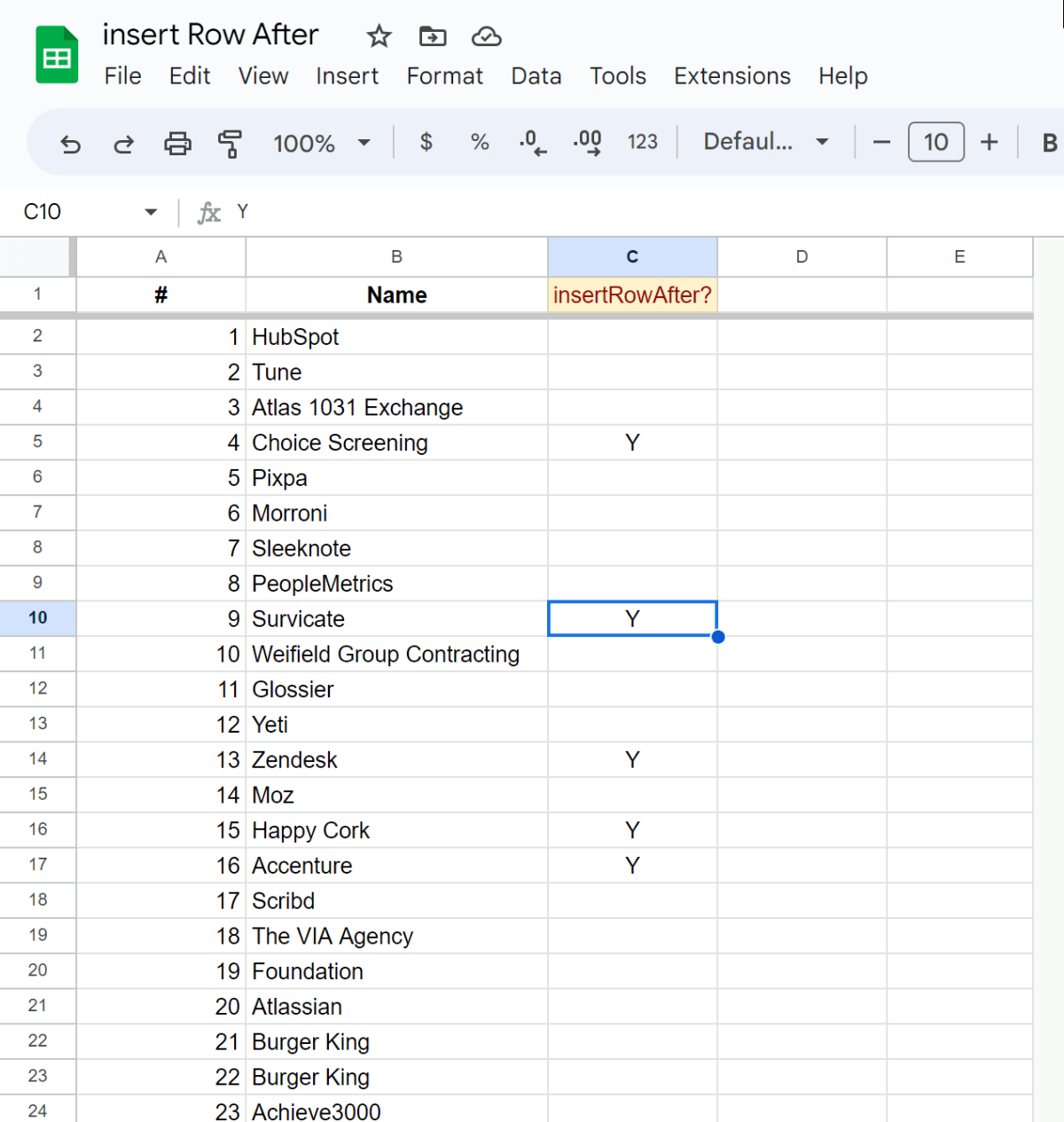Click the Survicate cell
Image resolution: width=1064 pixels, height=1122 pixels.
pos(396,619)
